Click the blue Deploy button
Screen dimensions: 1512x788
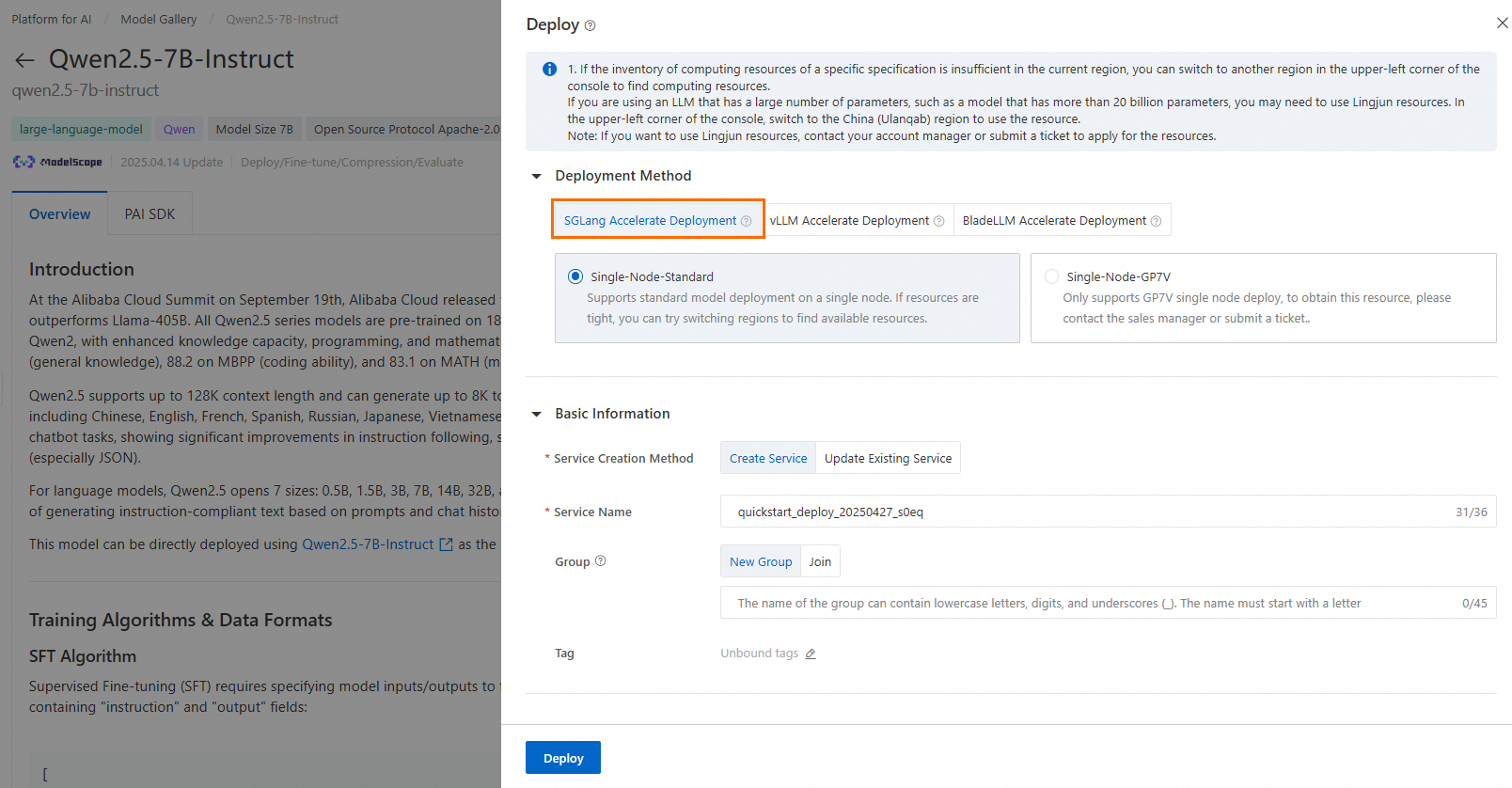563,758
